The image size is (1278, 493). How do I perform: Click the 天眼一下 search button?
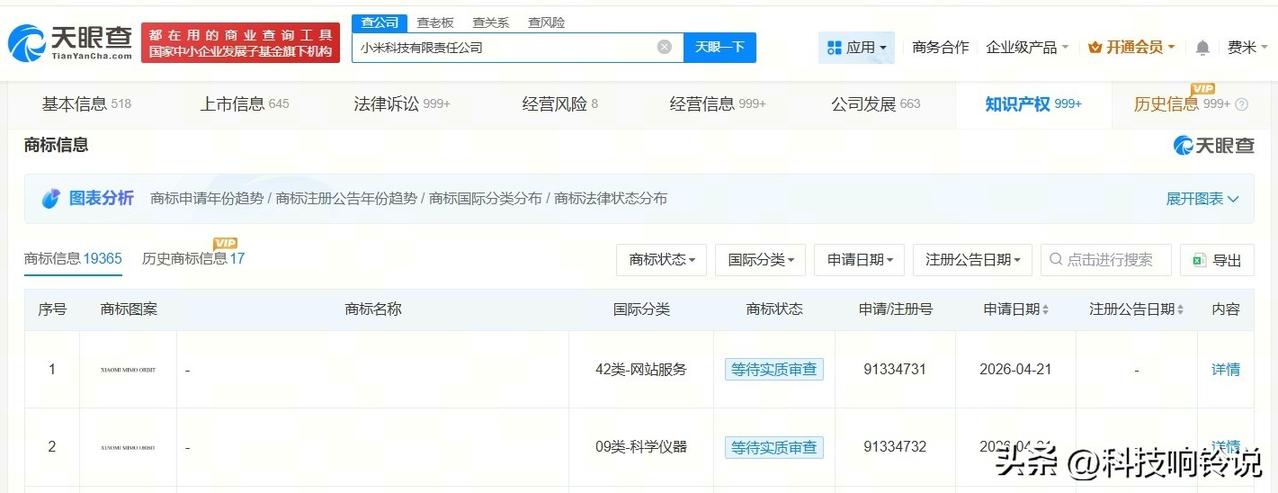click(720, 47)
